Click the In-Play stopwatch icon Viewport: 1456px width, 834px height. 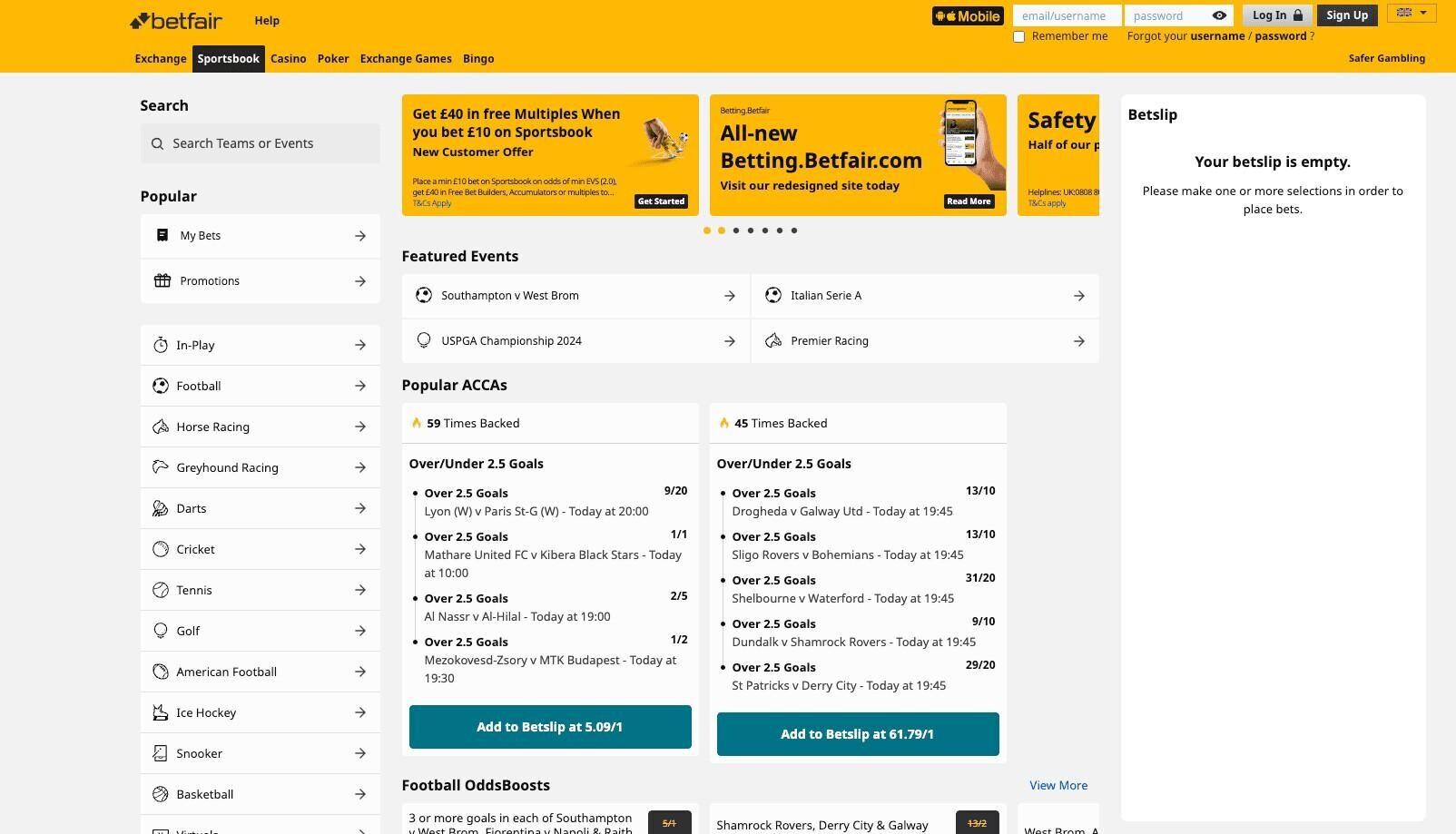(x=161, y=345)
